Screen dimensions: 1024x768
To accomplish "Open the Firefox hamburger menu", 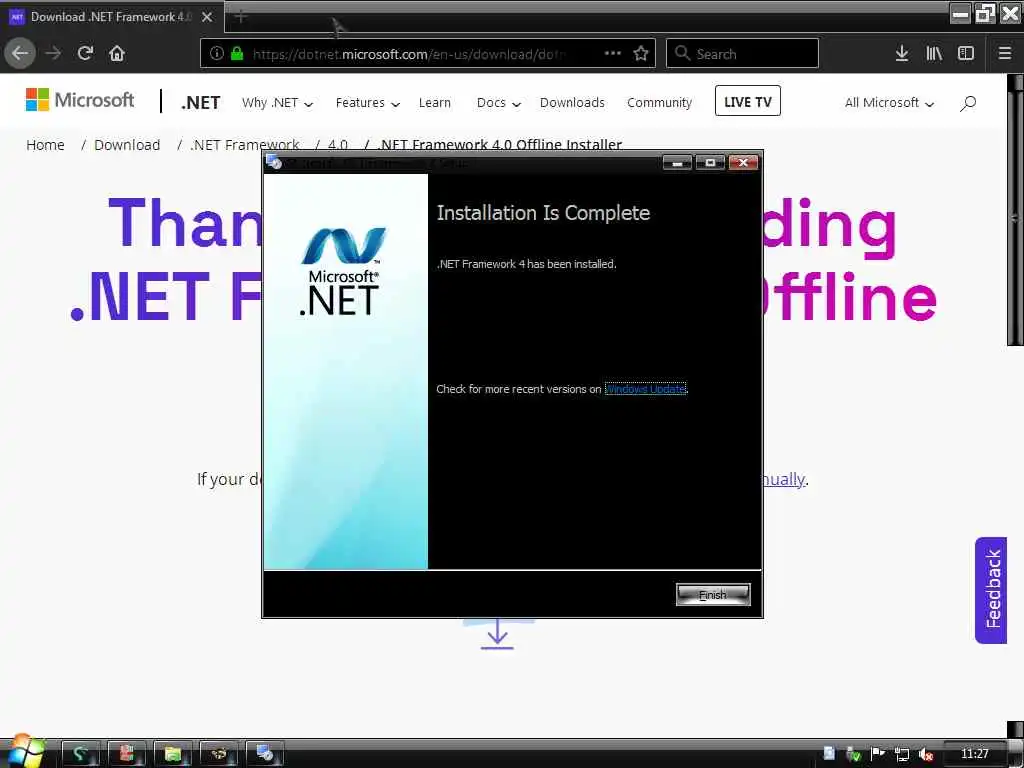I will 1005,54.
